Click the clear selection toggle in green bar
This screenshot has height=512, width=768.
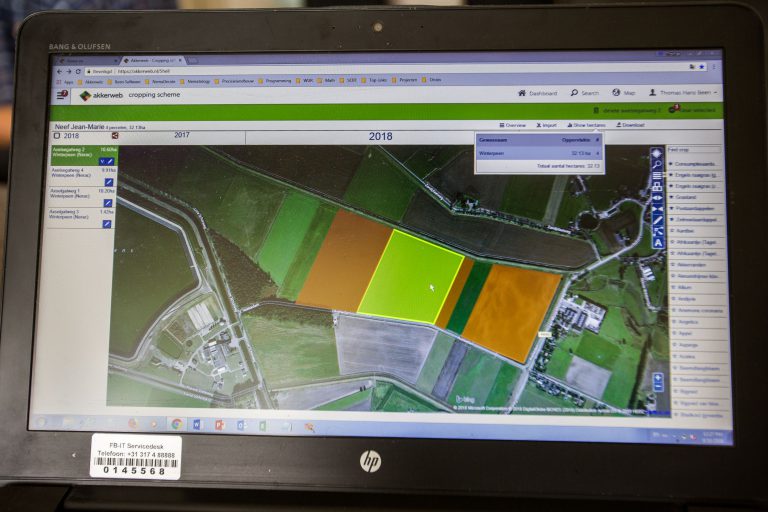pyautogui.click(x=675, y=109)
